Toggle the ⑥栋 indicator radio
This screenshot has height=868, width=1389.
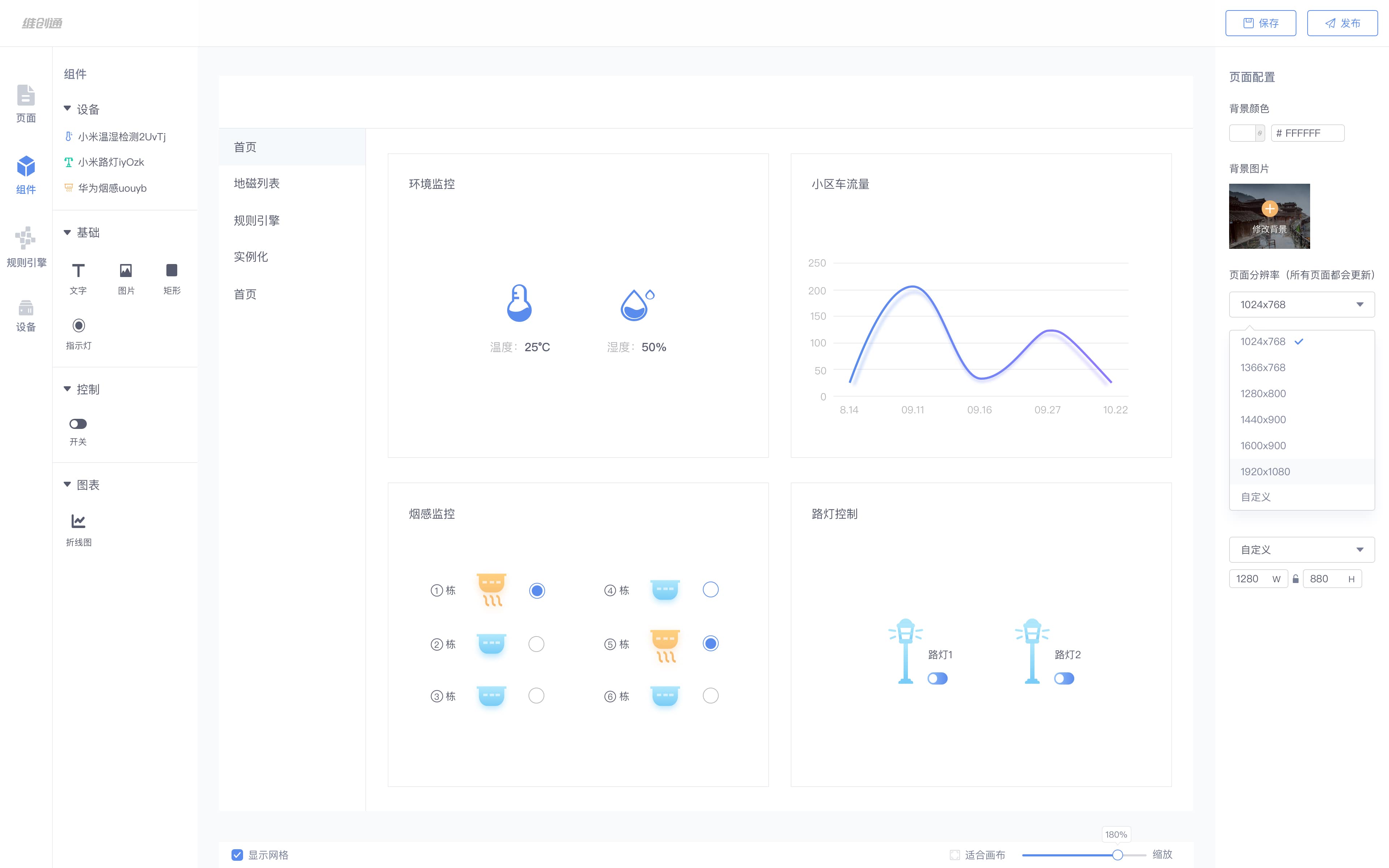pyautogui.click(x=710, y=696)
